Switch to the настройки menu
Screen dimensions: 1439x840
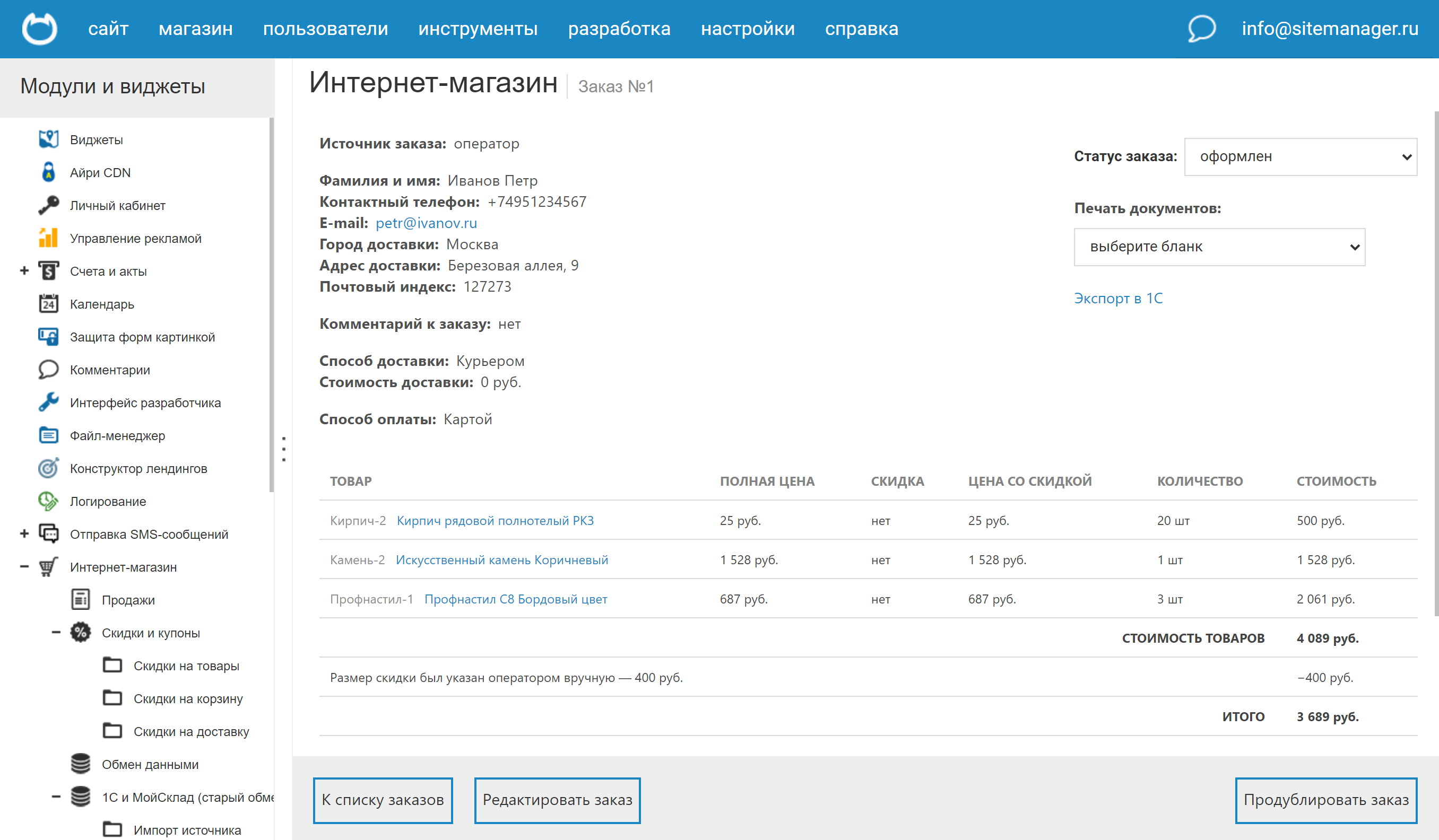748,29
